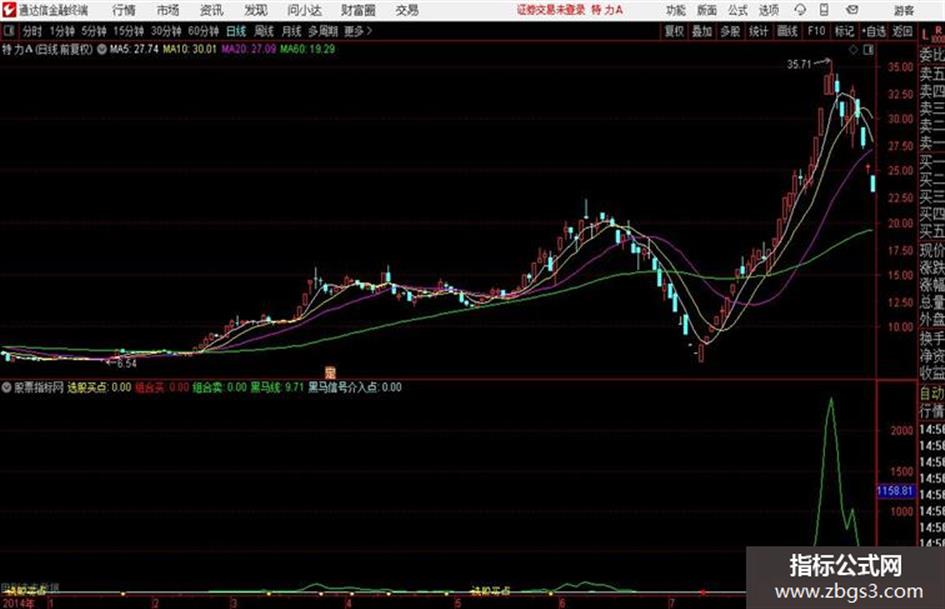Open MA indicator settings round icon

click(102, 49)
